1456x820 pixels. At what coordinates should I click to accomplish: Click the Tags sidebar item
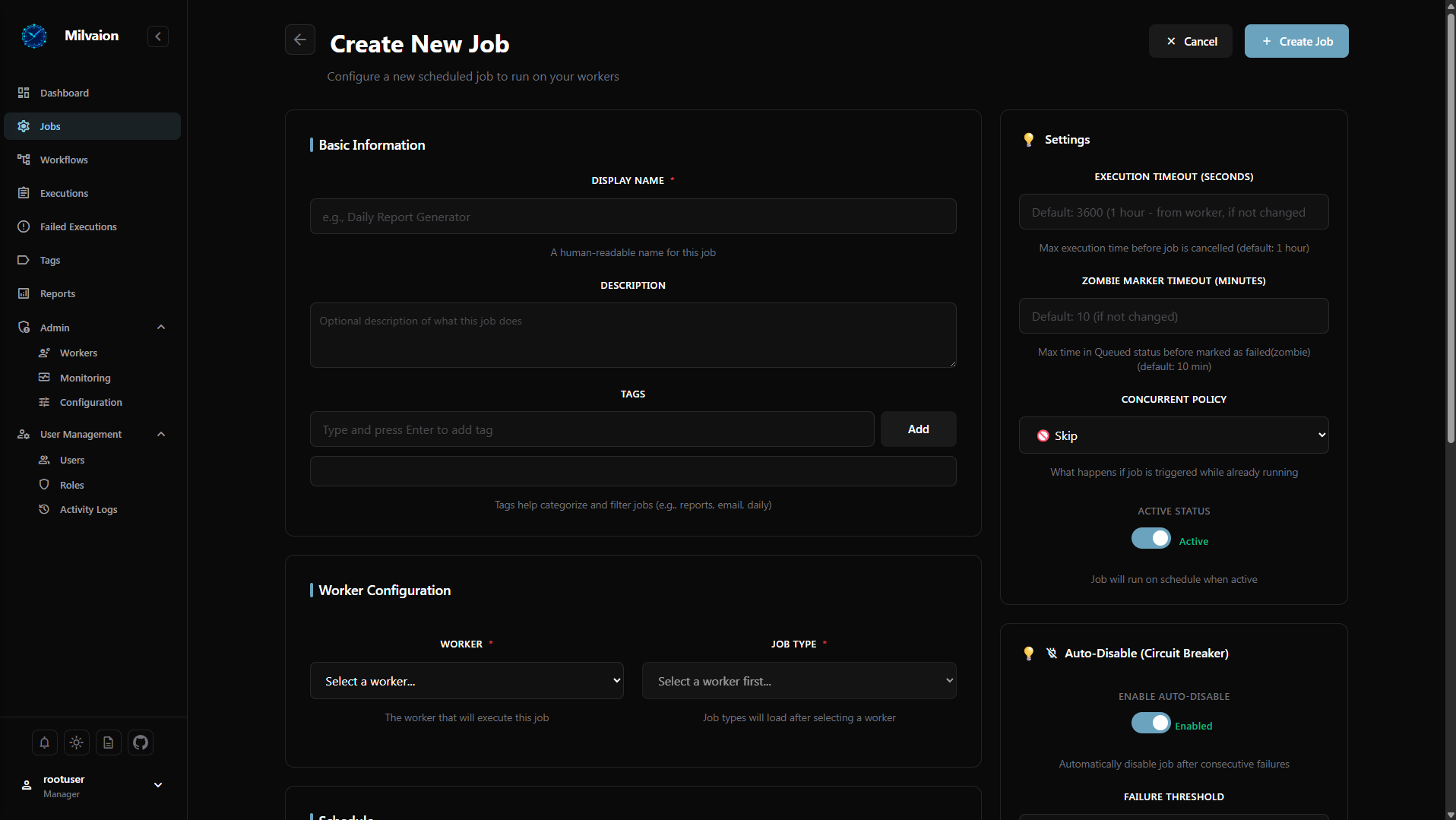click(92, 260)
